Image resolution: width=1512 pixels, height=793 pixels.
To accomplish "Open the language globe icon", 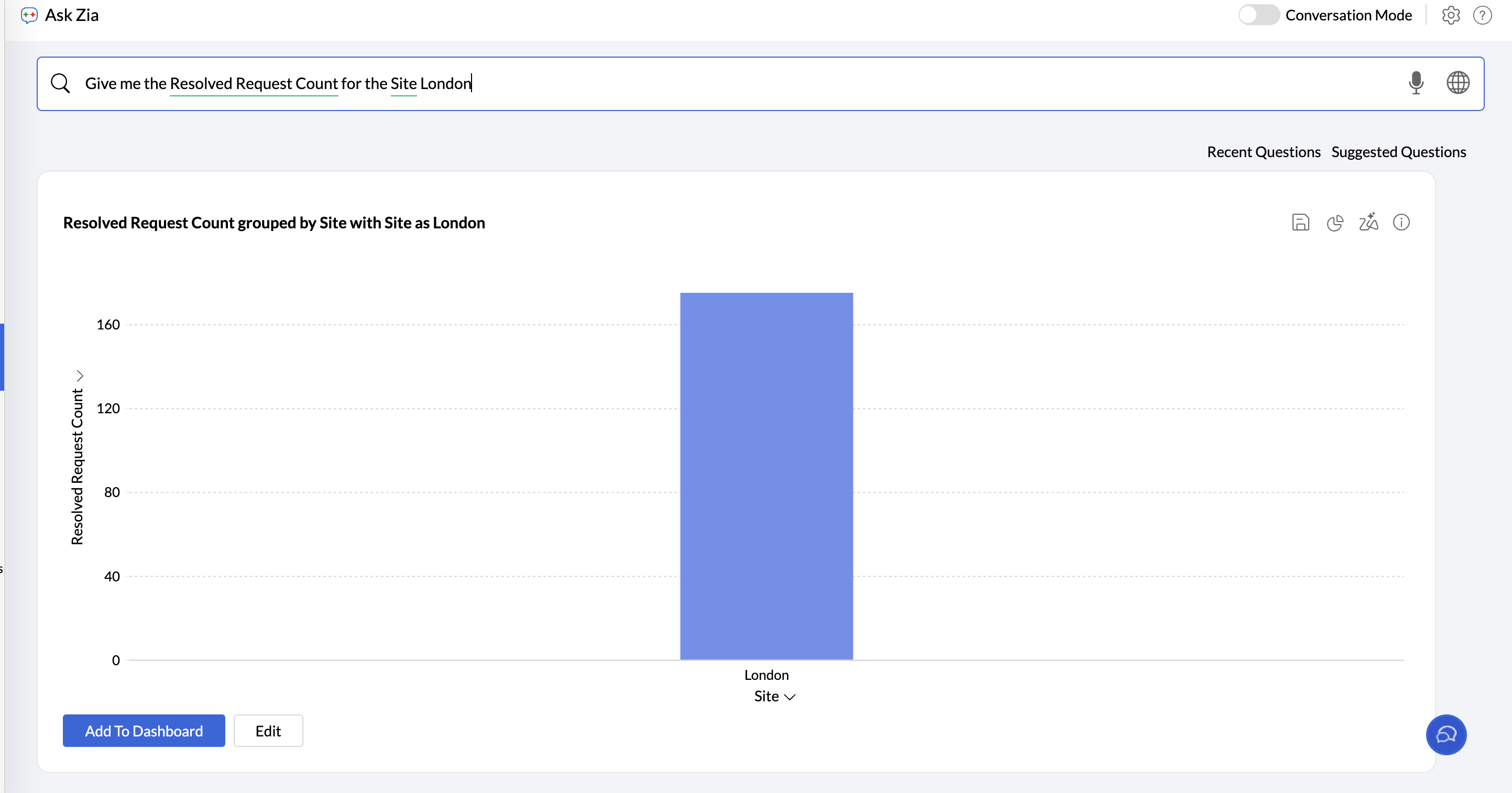I will pyautogui.click(x=1458, y=83).
